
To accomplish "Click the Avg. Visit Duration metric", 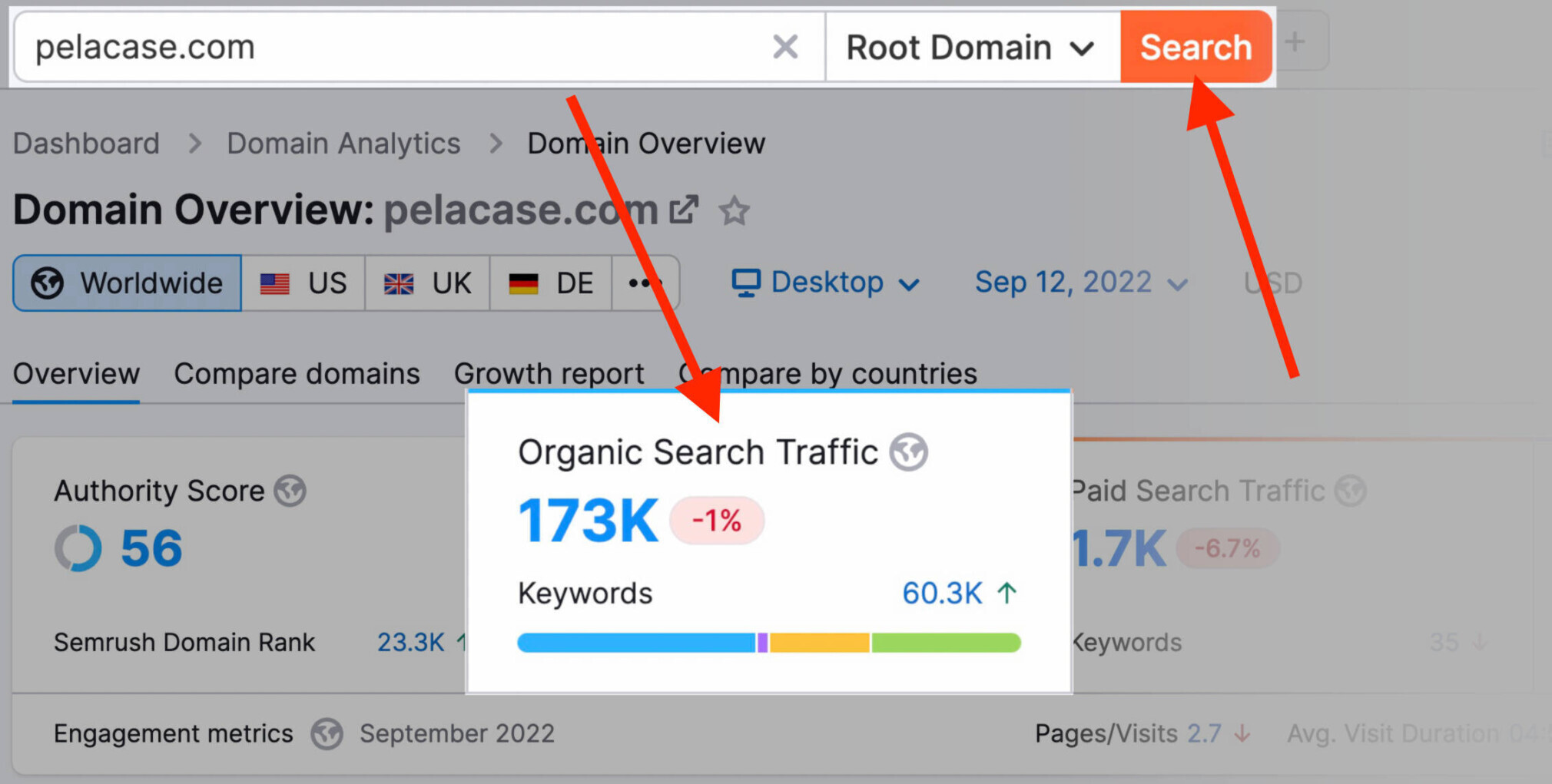I will 1419,733.
